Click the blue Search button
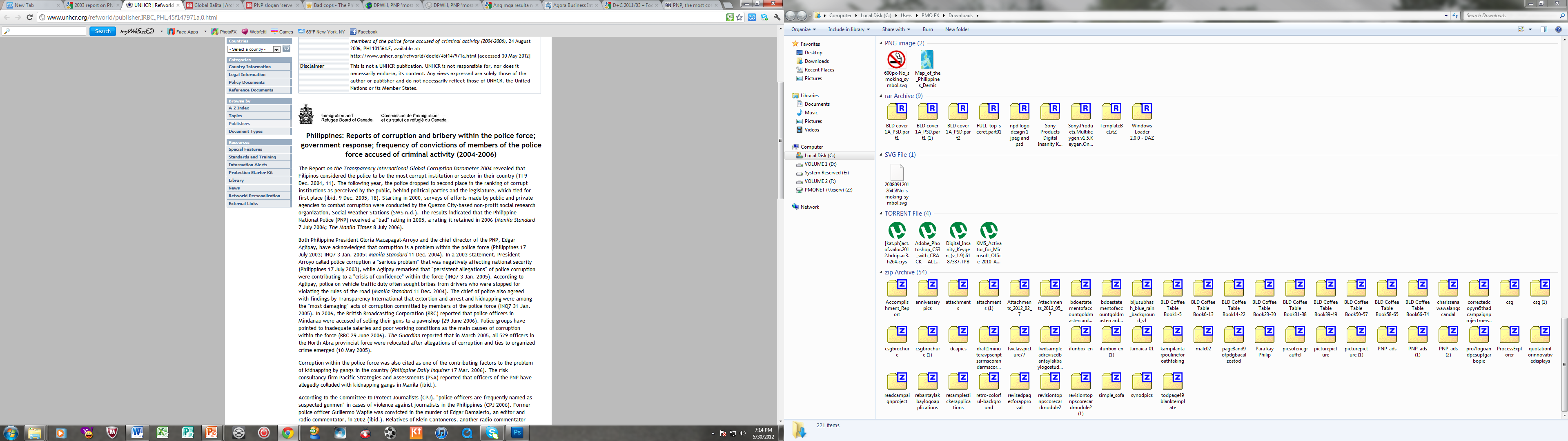 pyautogui.click(x=103, y=32)
